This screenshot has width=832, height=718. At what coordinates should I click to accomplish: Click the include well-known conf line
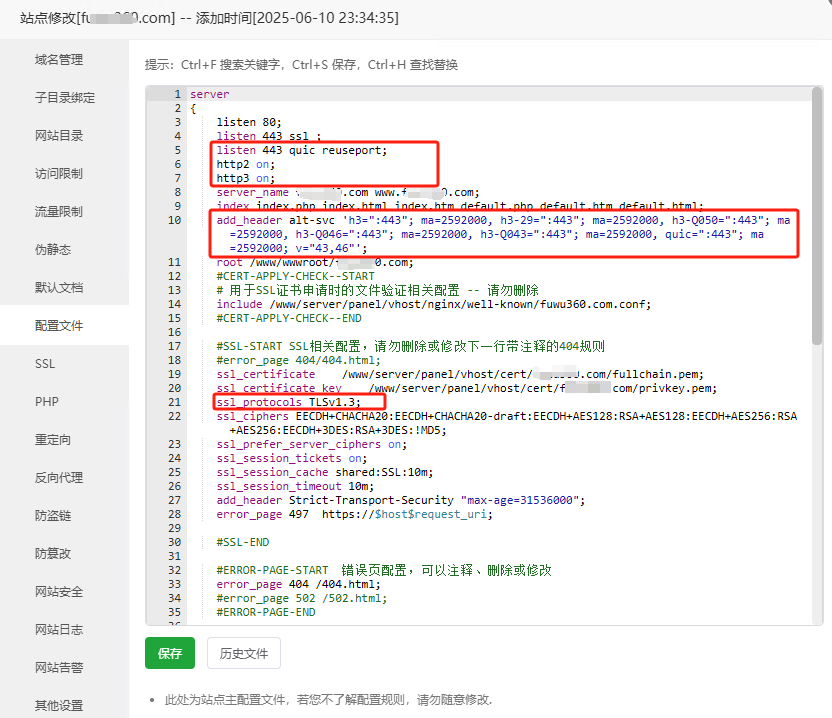pyautogui.click(x=434, y=304)
